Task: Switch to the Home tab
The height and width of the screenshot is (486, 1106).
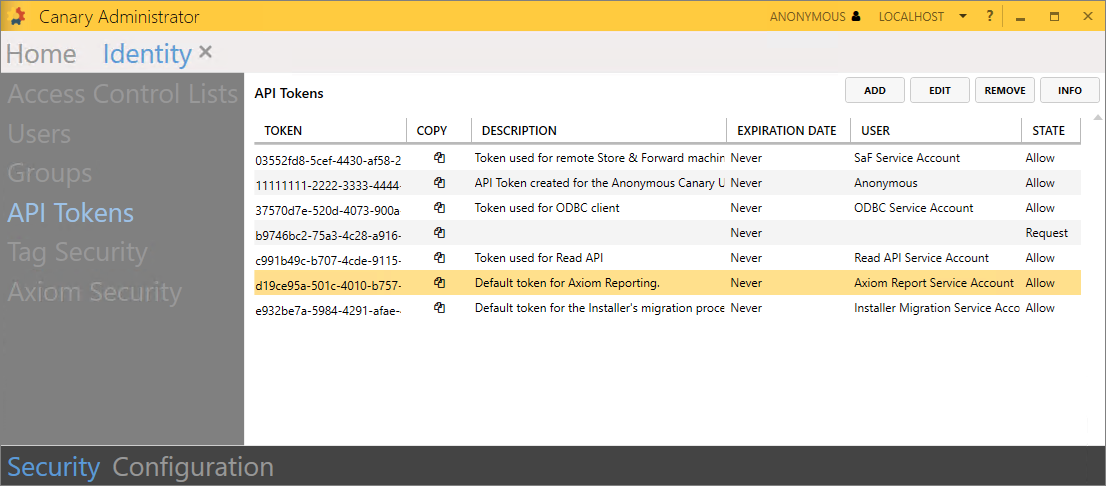Action: pos(41,54)
